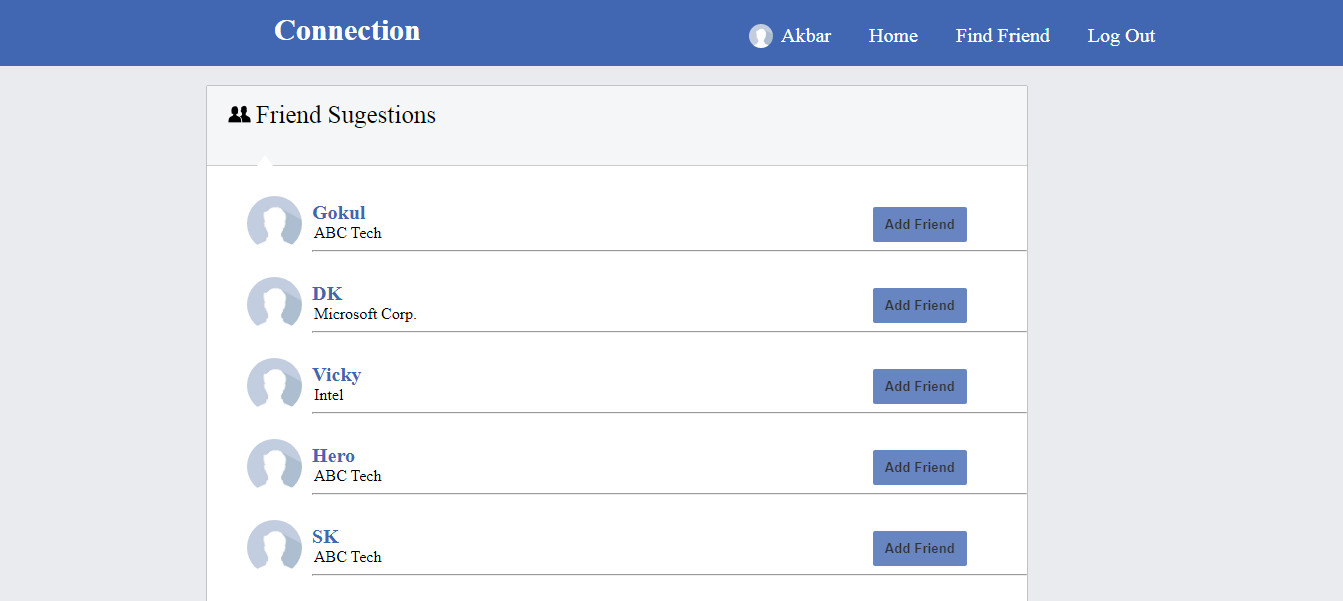Click Add Friend for SK
Screen dimensions: 1343x601
tap(919, 548)
